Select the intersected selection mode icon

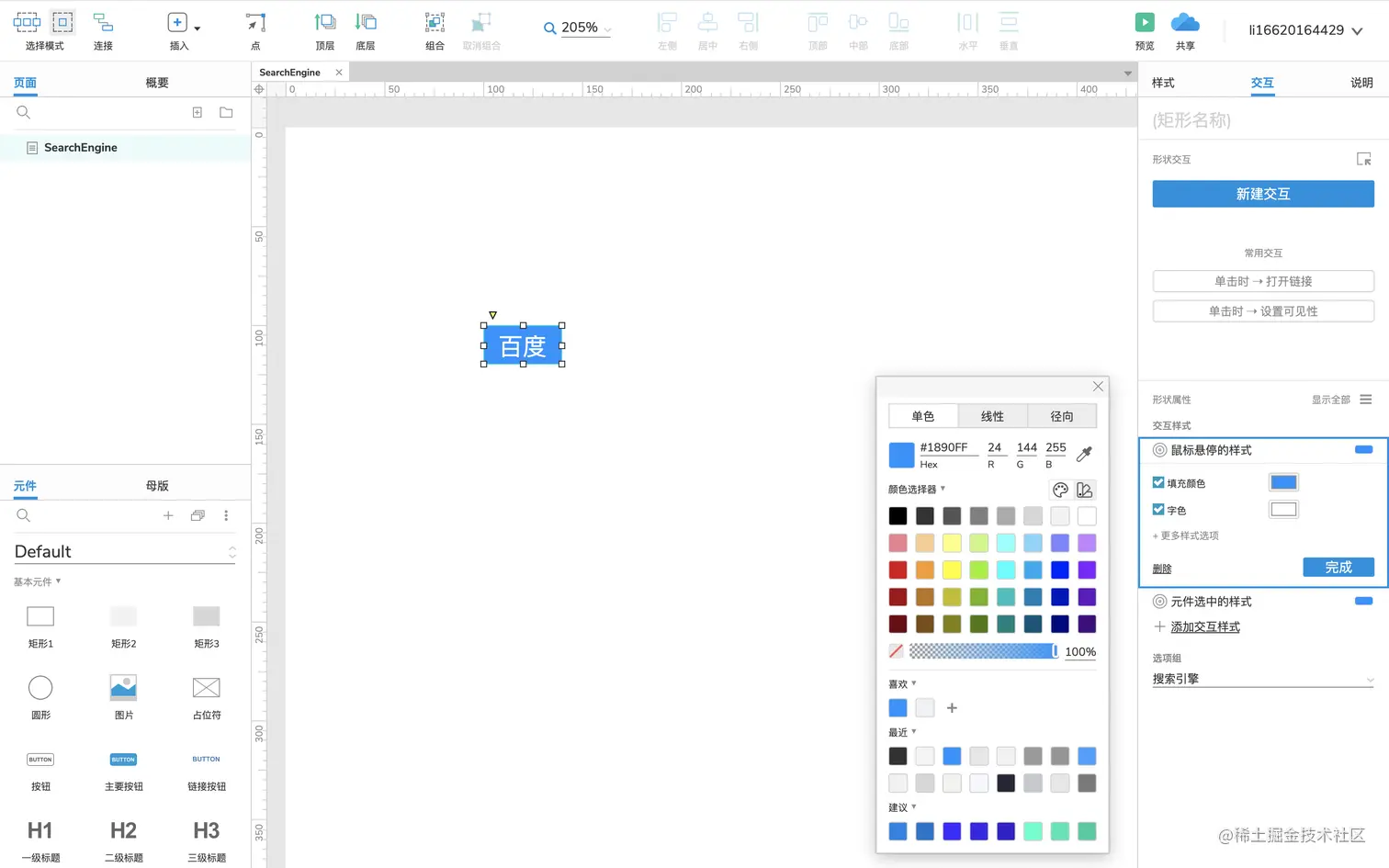(x=27, y=22)
